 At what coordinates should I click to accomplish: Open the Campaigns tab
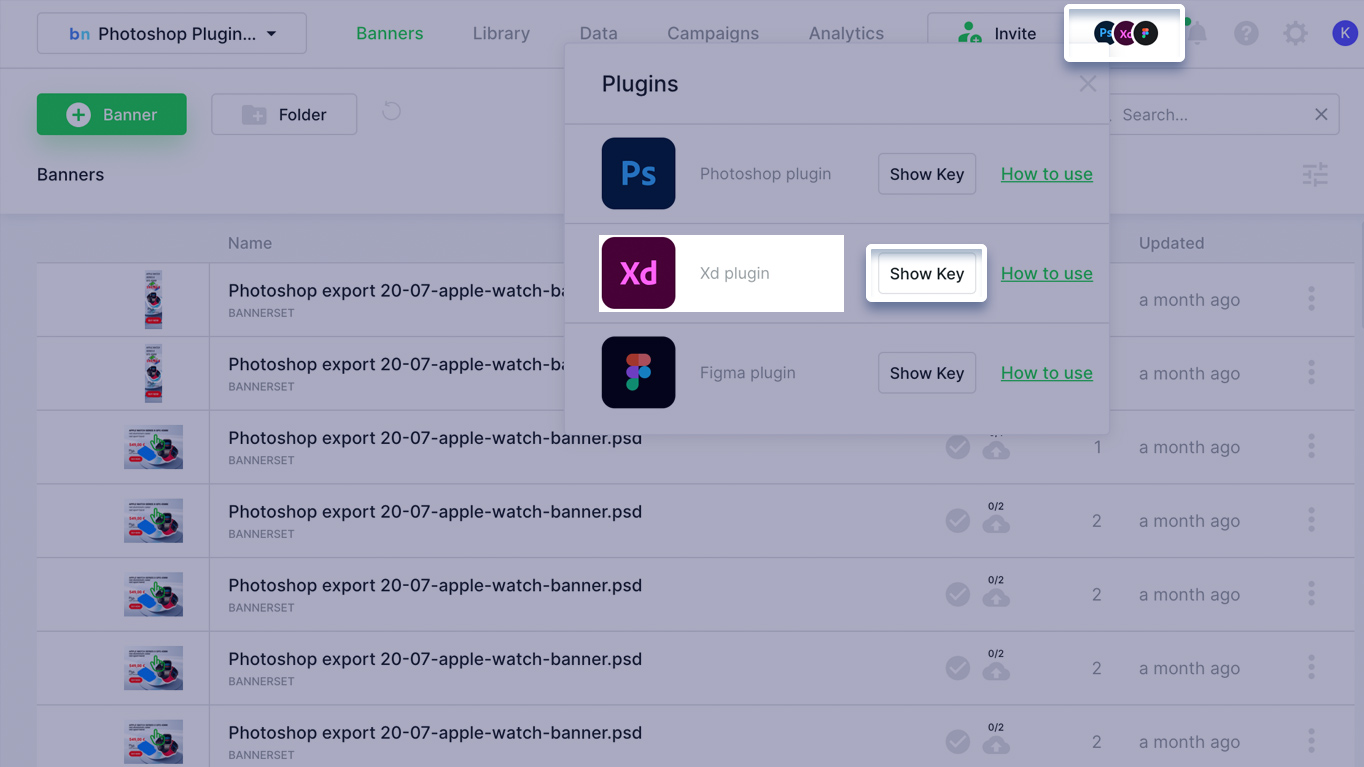713,33
